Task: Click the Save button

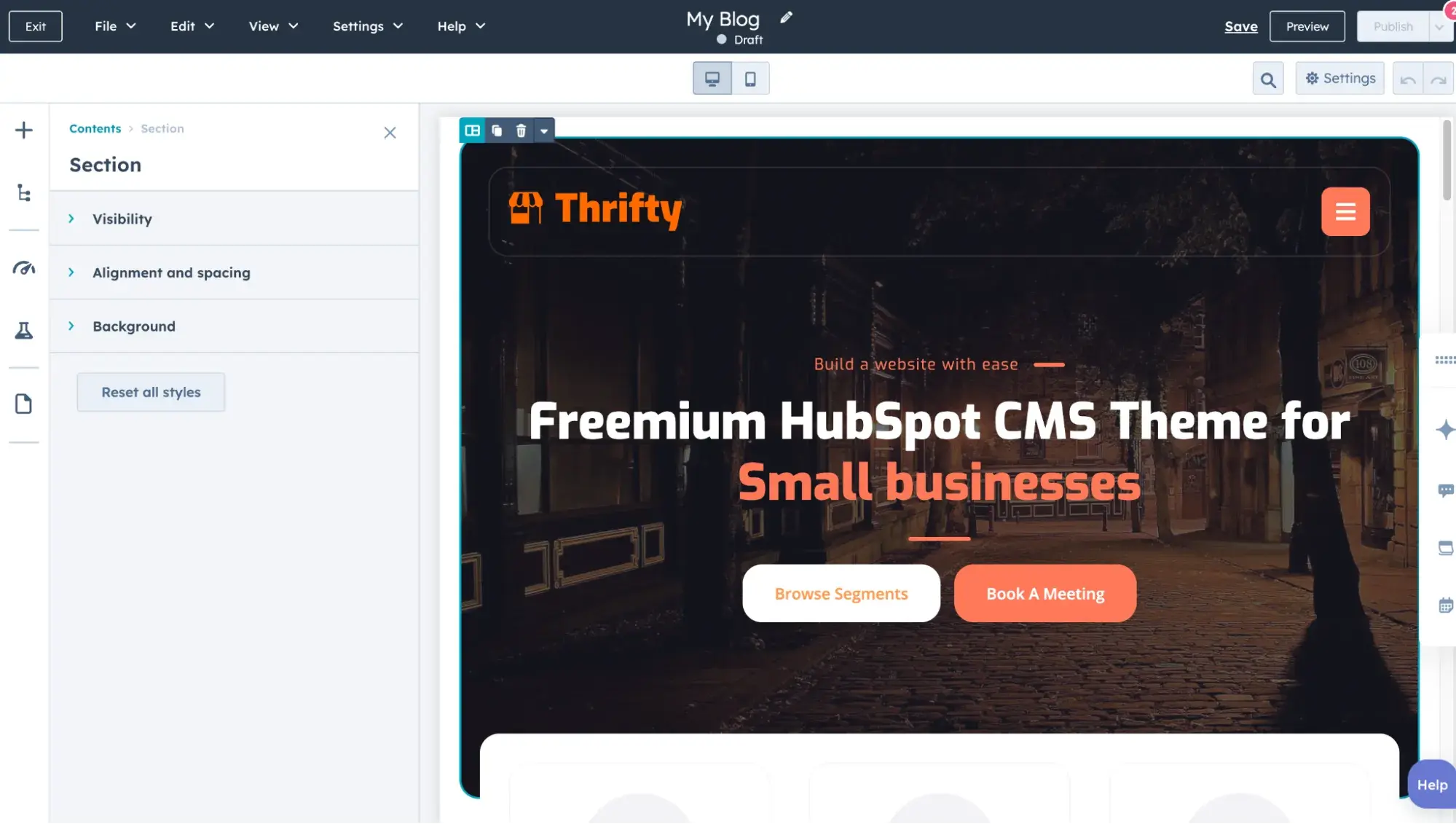Action: pos(1241,26)
